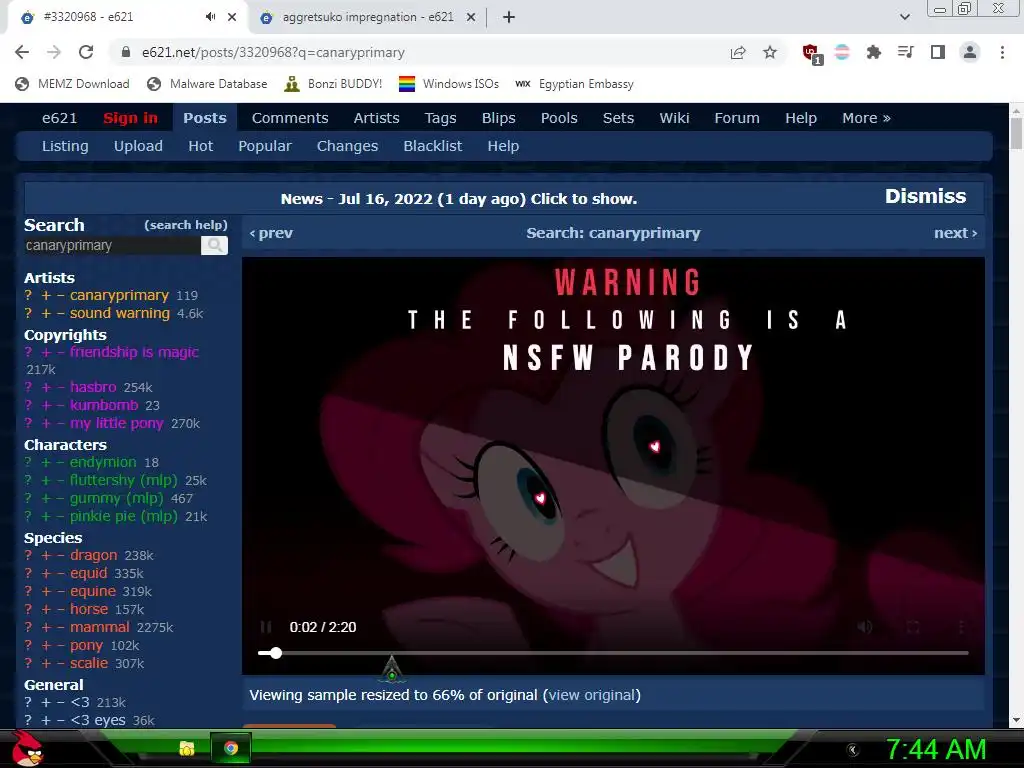Open the Comments section
Image resolution: width=1024 pixels, height=768 pixels.
pos(290,118)
